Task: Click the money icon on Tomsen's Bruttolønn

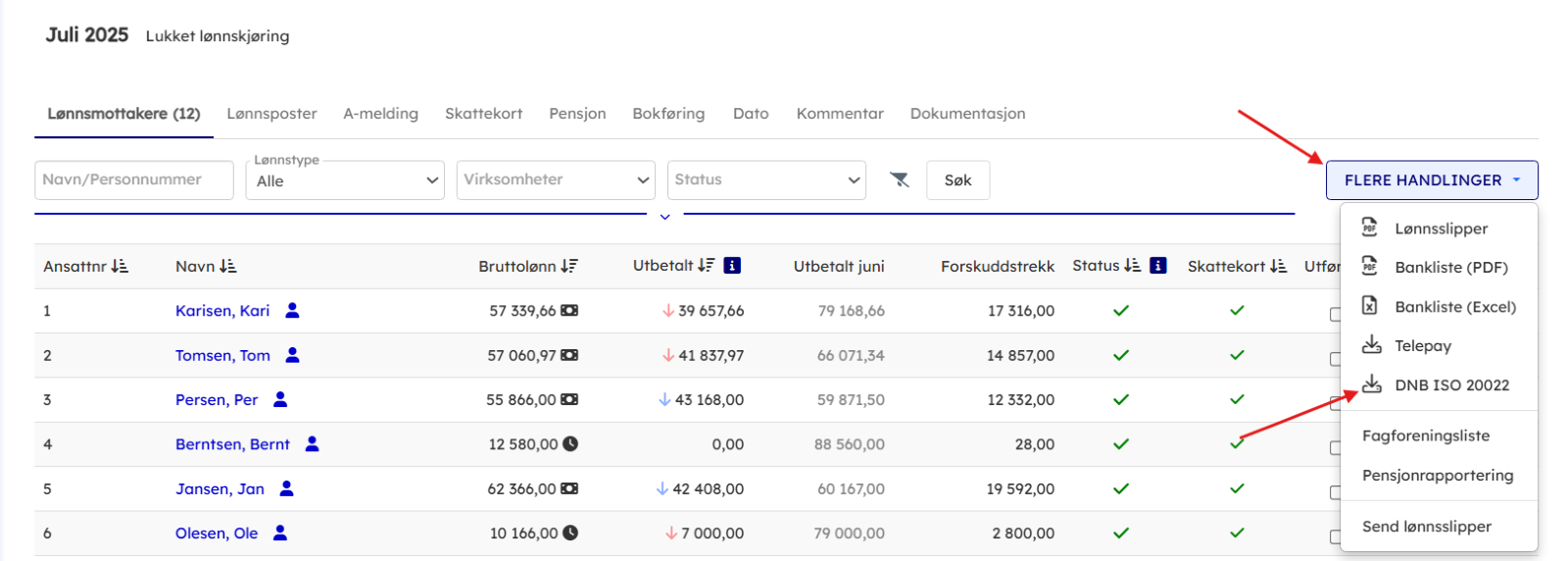Action: [x=569, y=355]
